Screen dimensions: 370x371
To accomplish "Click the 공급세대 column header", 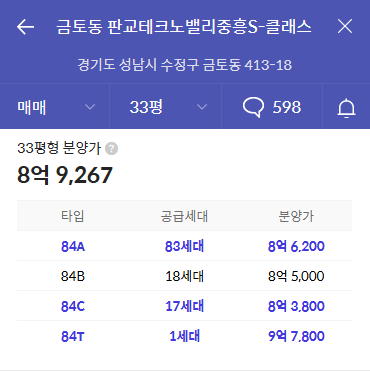I will tap(184, 216).
